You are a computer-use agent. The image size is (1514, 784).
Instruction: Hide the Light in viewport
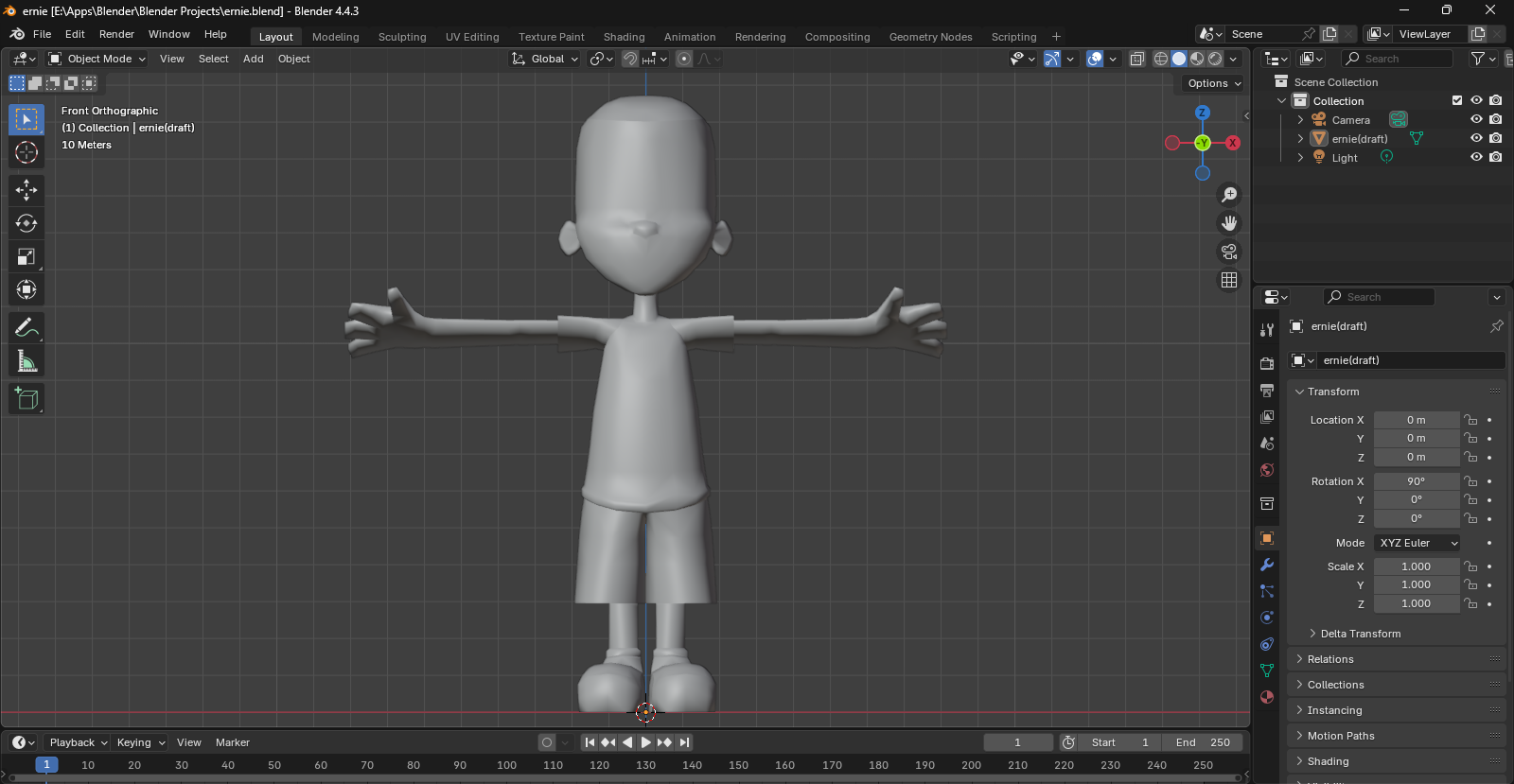(1476, 157)
